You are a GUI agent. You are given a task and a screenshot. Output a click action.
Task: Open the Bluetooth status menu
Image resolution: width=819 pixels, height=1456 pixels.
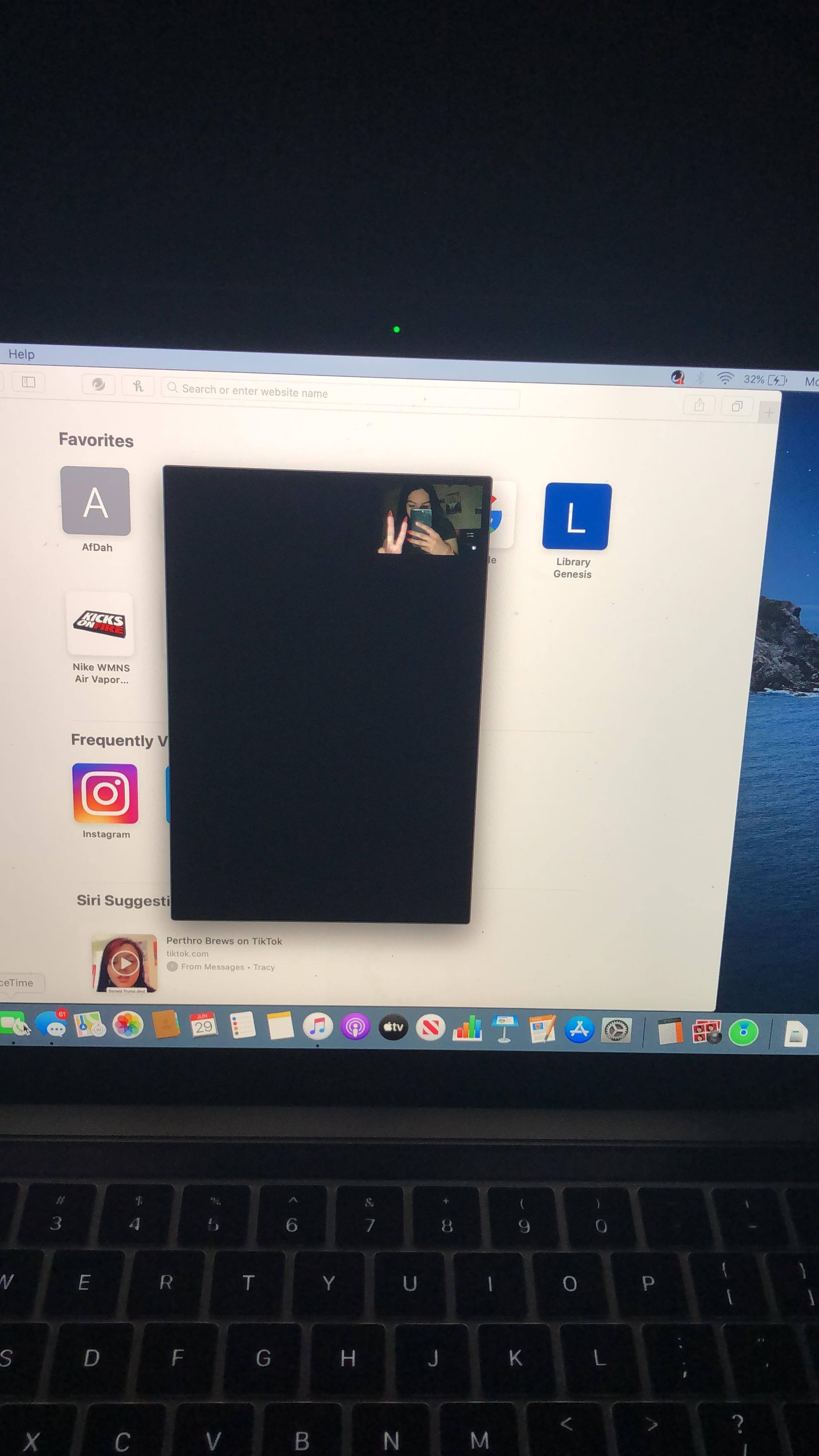(x=700, y=378)
